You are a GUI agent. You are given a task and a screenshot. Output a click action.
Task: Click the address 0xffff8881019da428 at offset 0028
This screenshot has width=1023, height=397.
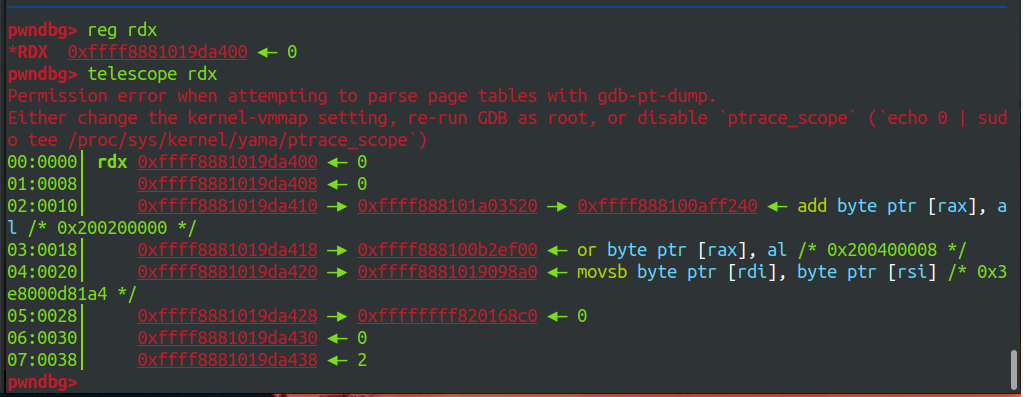227,316
